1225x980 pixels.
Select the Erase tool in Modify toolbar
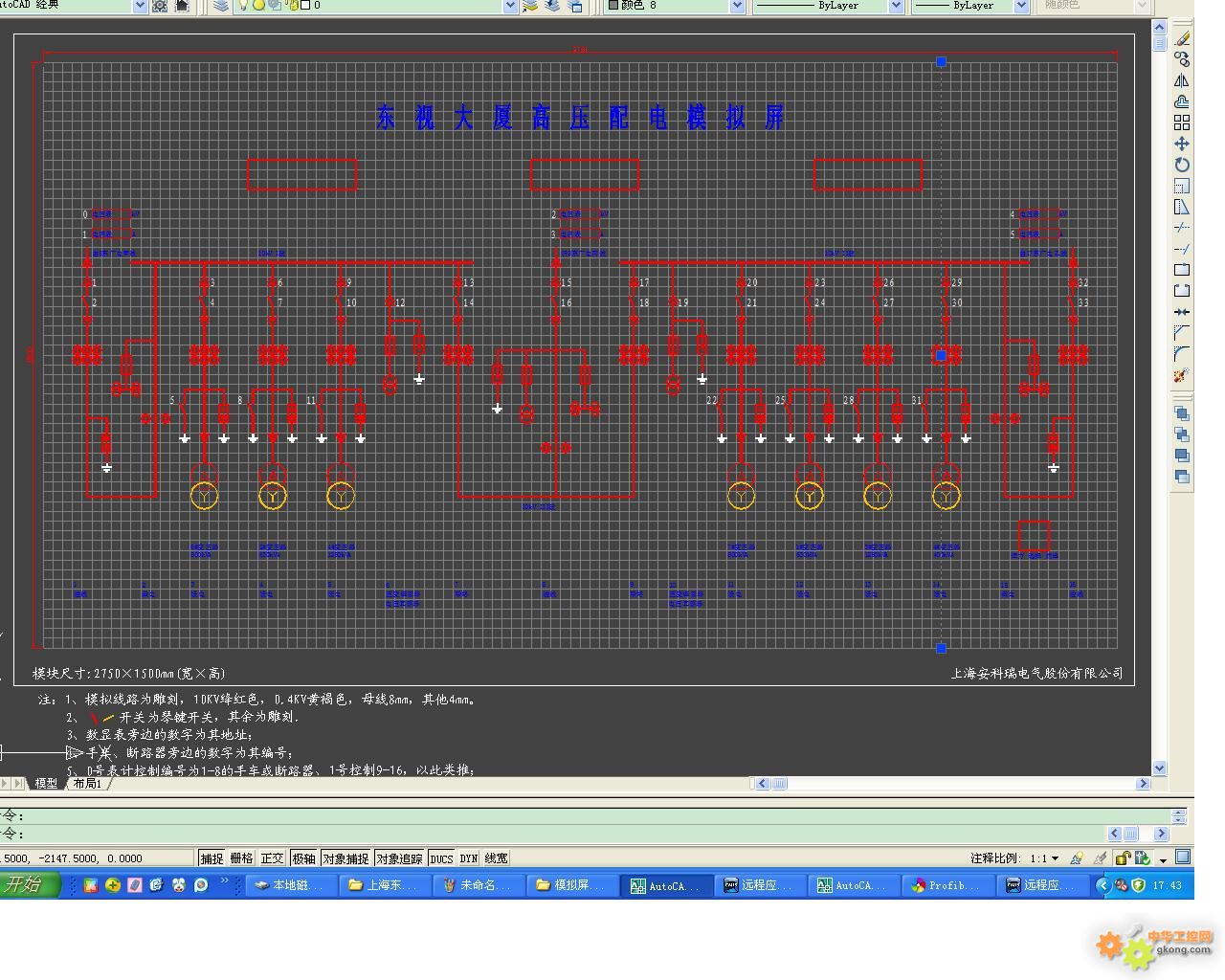point(1182,38)
